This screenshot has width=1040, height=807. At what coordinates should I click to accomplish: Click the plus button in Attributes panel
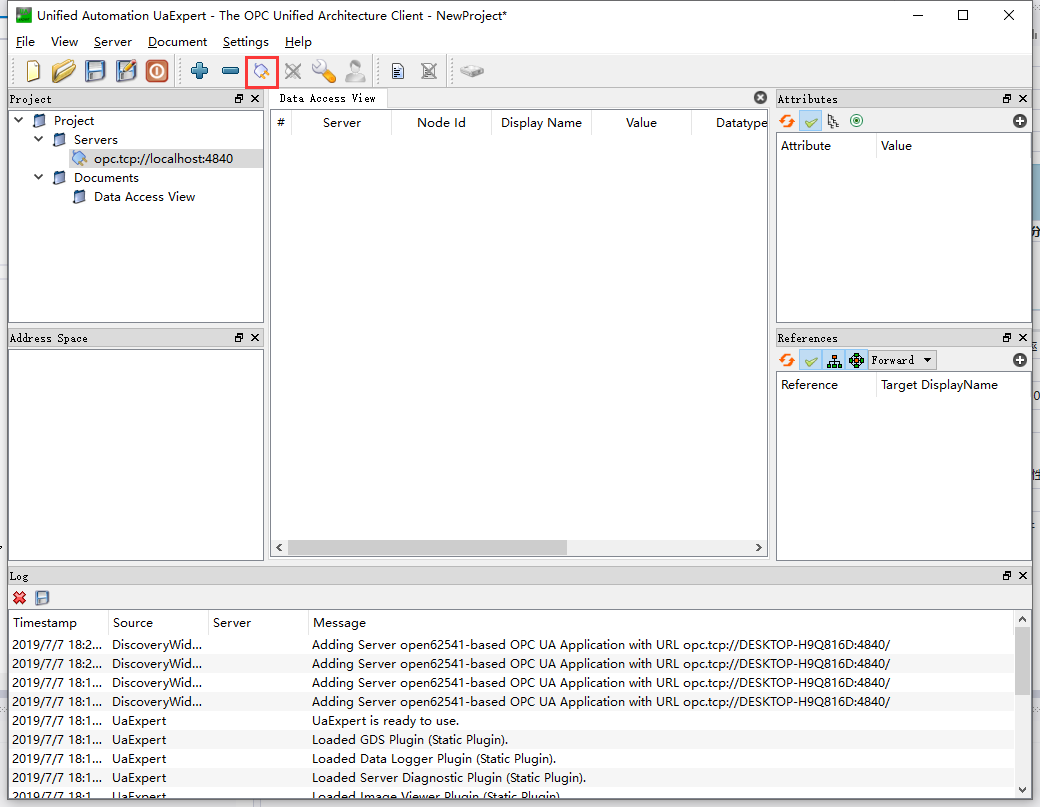(x=1020, y=121)
